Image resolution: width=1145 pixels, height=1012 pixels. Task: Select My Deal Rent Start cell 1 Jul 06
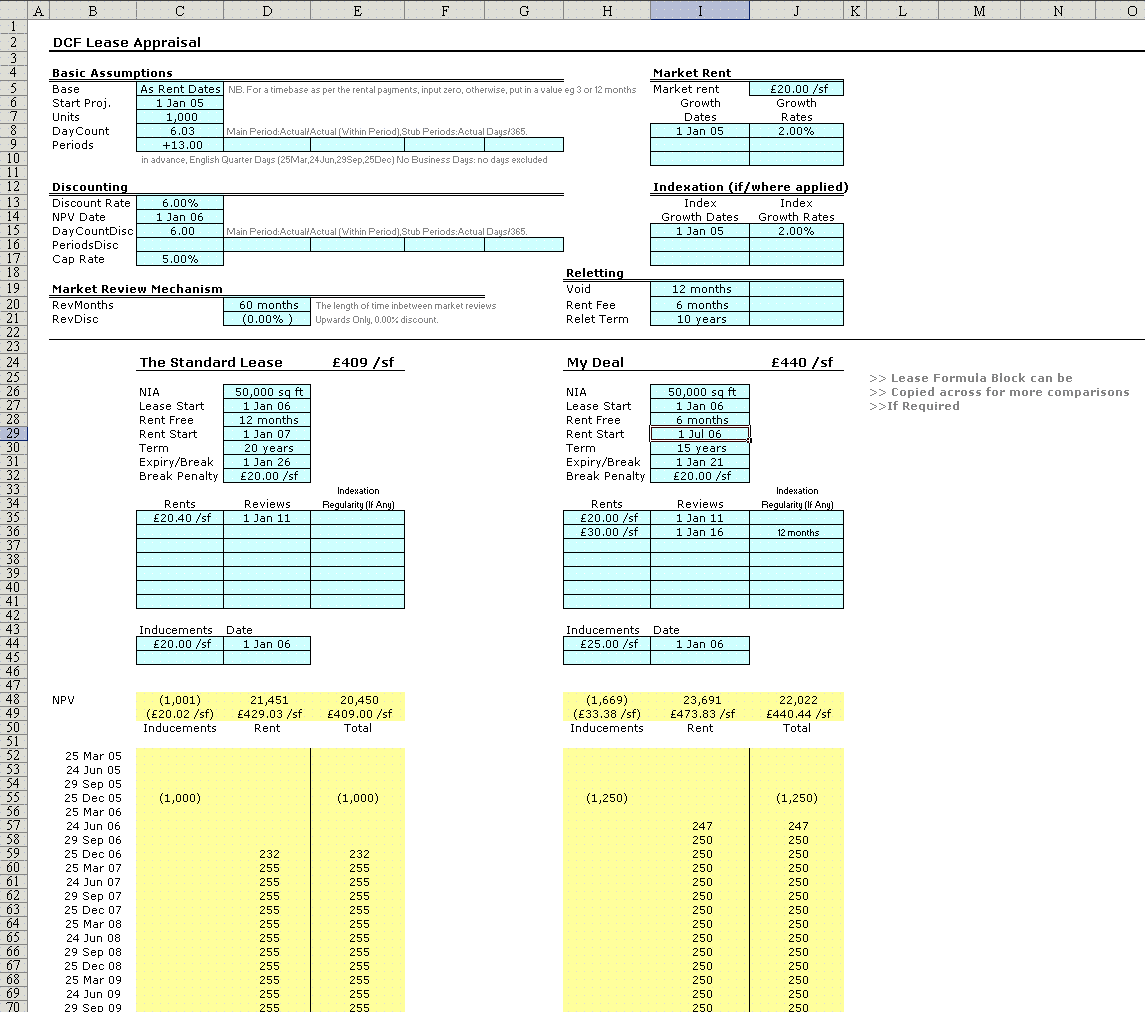(x=699, y=434)
